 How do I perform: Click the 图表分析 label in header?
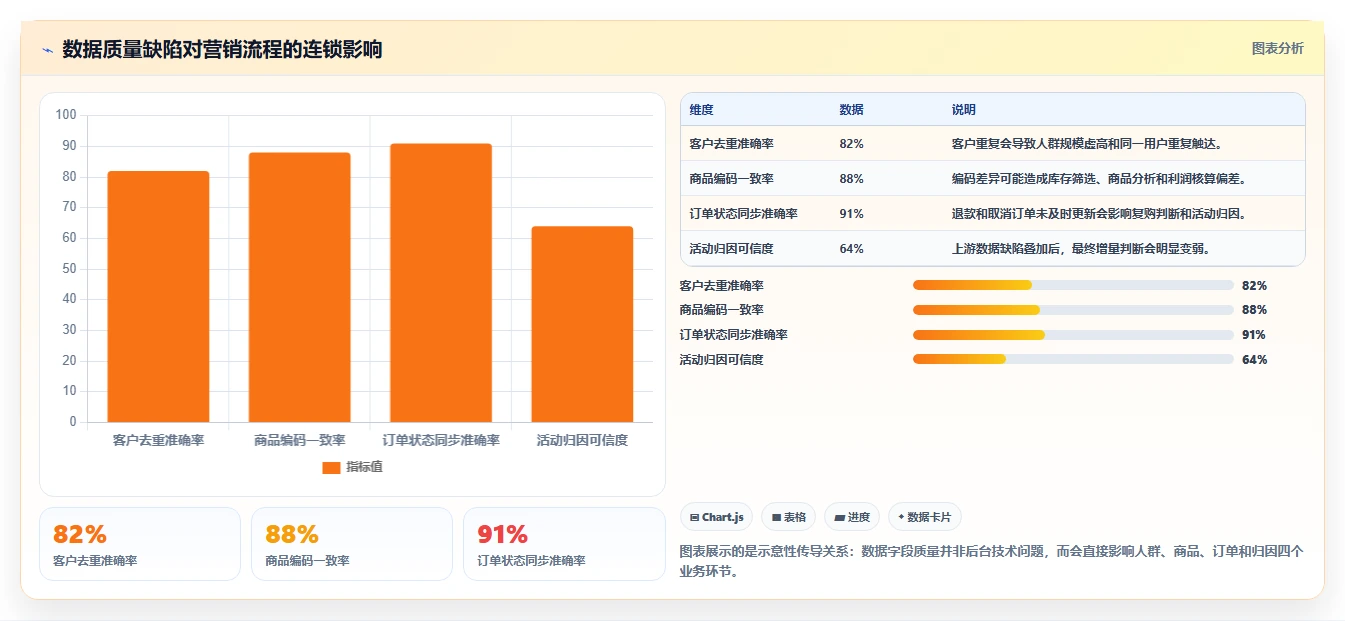(1277, 48)
